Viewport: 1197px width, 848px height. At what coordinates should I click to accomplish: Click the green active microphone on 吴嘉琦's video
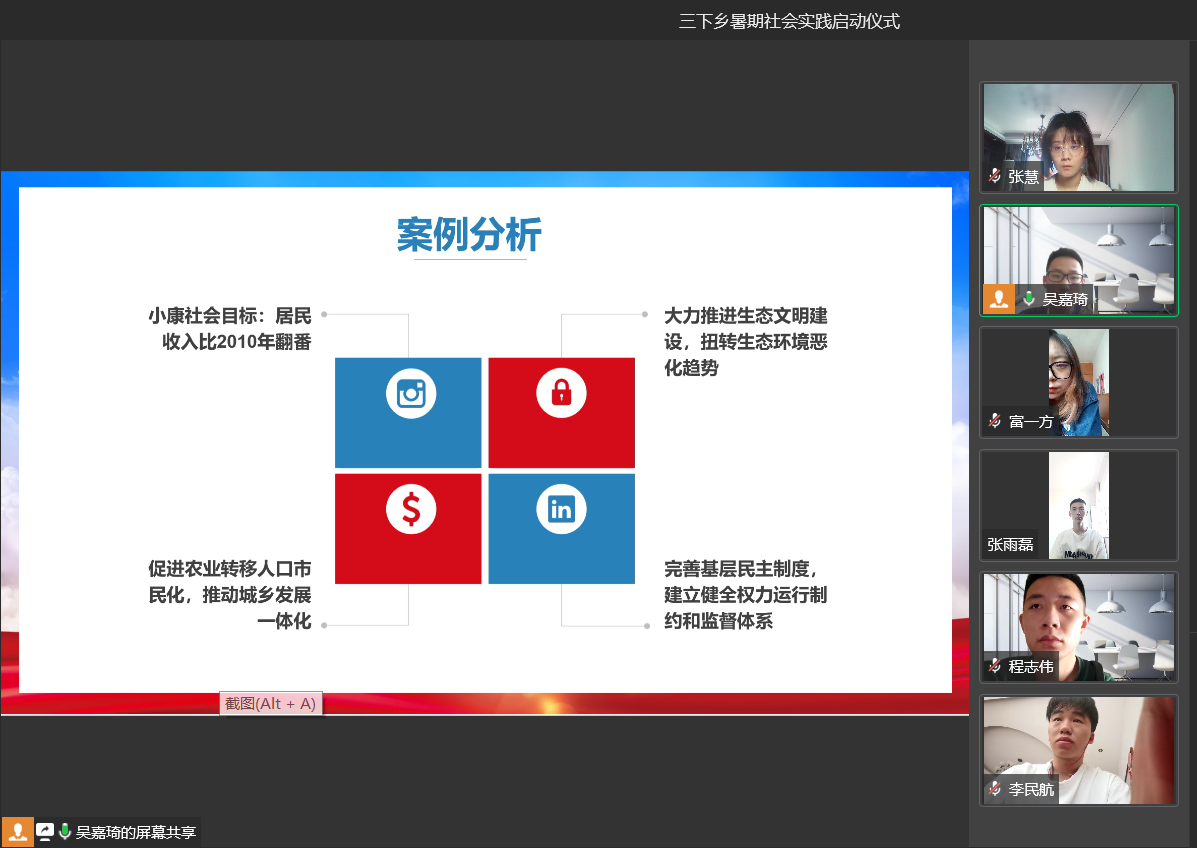pyautogui.click(x=1029, y=299)
